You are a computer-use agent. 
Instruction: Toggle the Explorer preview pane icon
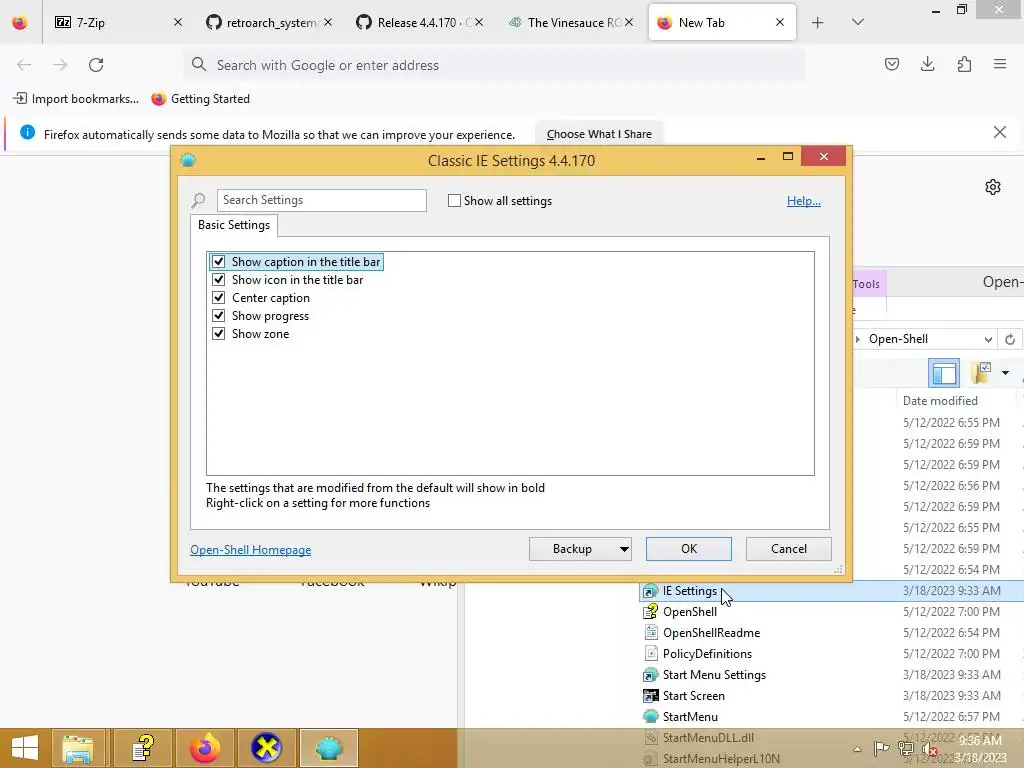[x=944, y=374]
